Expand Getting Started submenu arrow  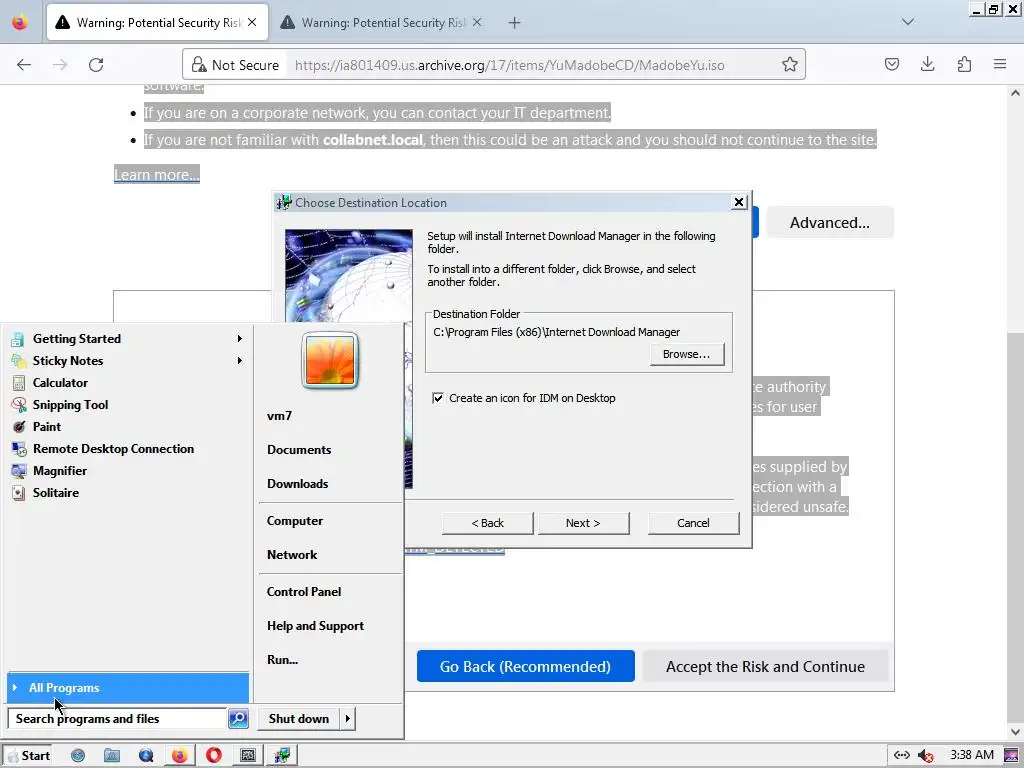pos(240,338)
